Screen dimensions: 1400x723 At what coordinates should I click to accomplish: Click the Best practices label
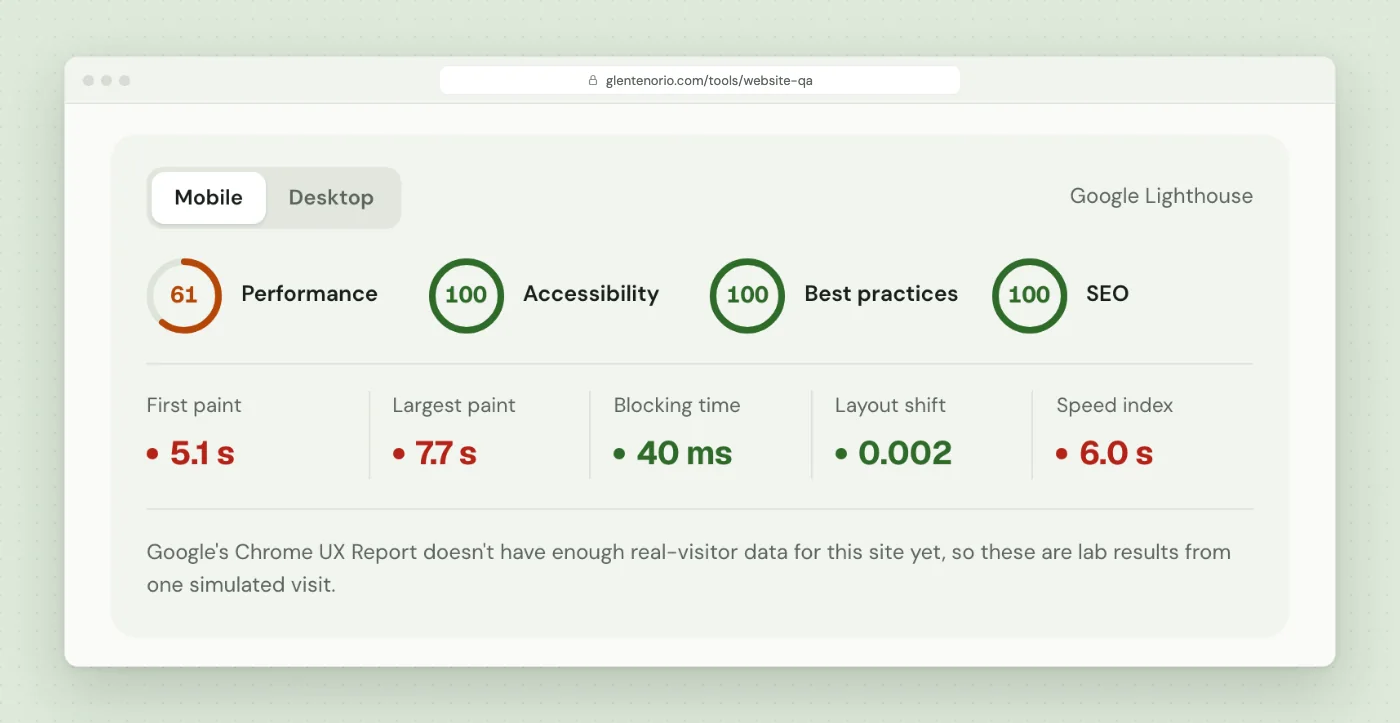pyautogui.click(x=881, y=294)
